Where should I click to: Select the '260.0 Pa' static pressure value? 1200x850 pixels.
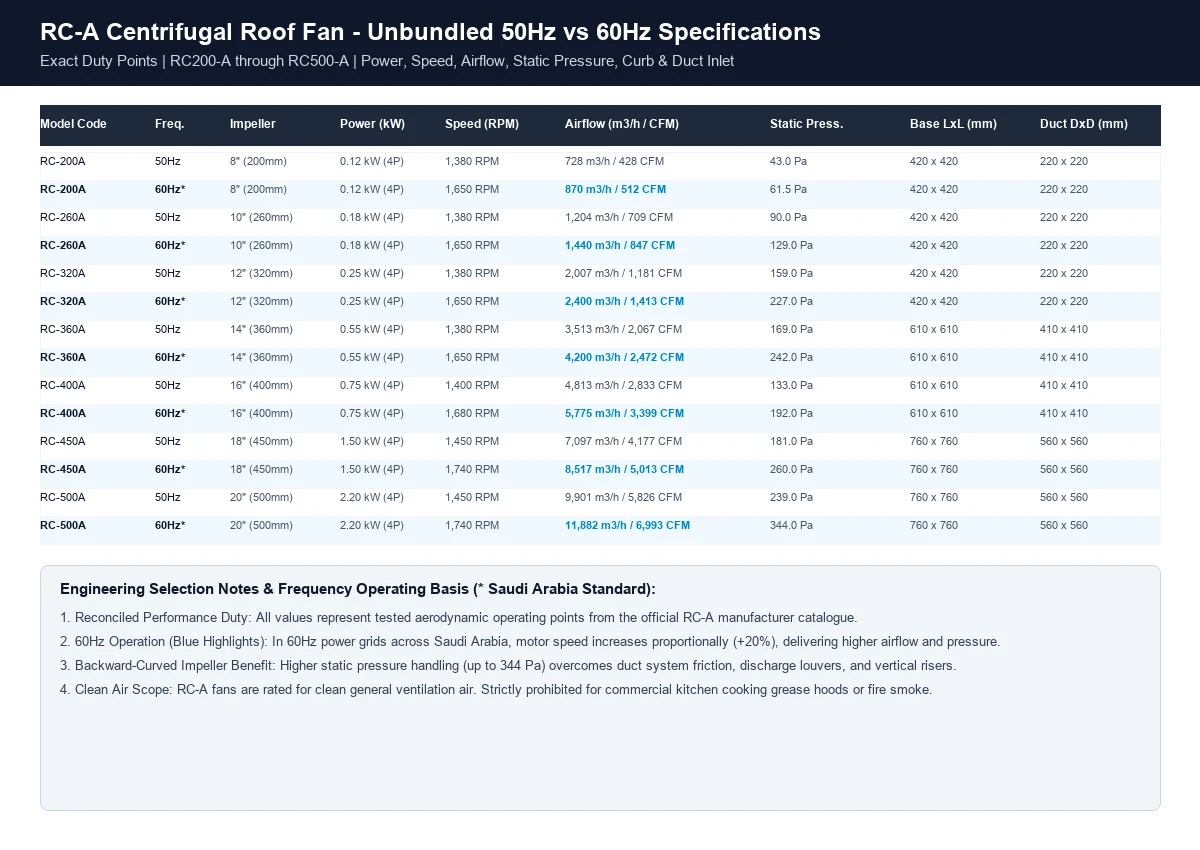[791, 469]
